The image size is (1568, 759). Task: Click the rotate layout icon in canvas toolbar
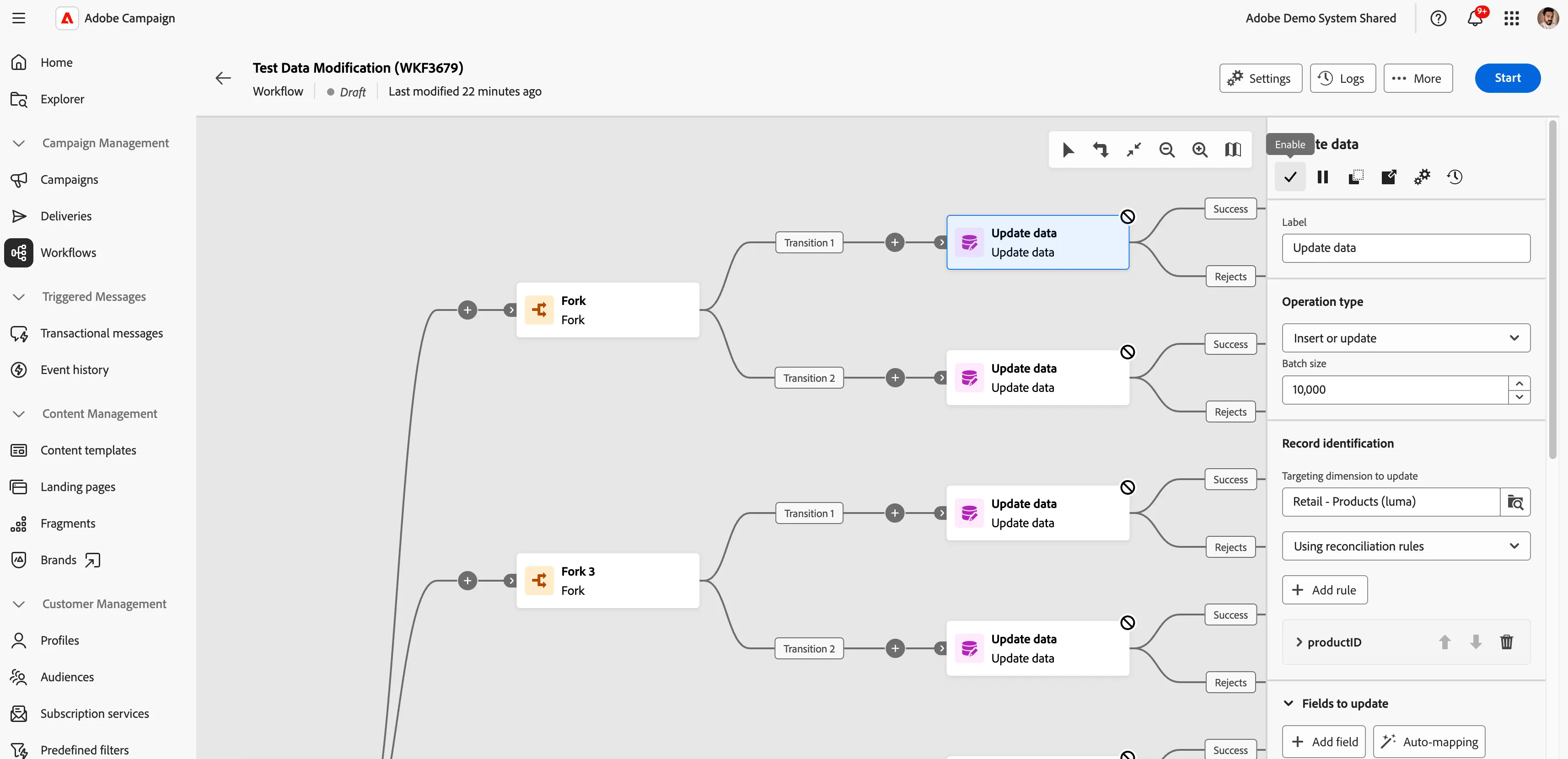click(1101, 150)
